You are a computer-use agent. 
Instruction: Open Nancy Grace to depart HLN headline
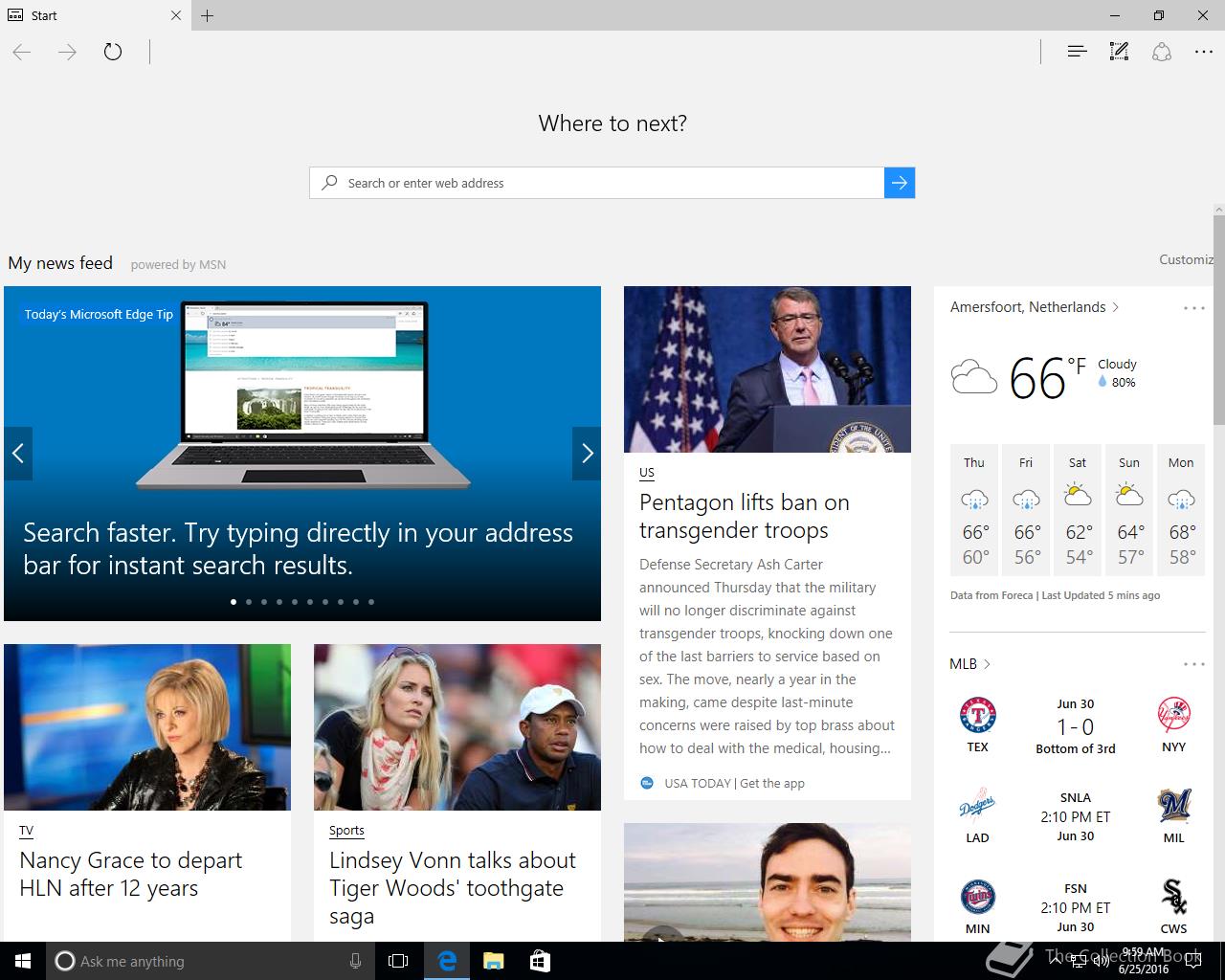pyautogui.click(x=131, y=874)
